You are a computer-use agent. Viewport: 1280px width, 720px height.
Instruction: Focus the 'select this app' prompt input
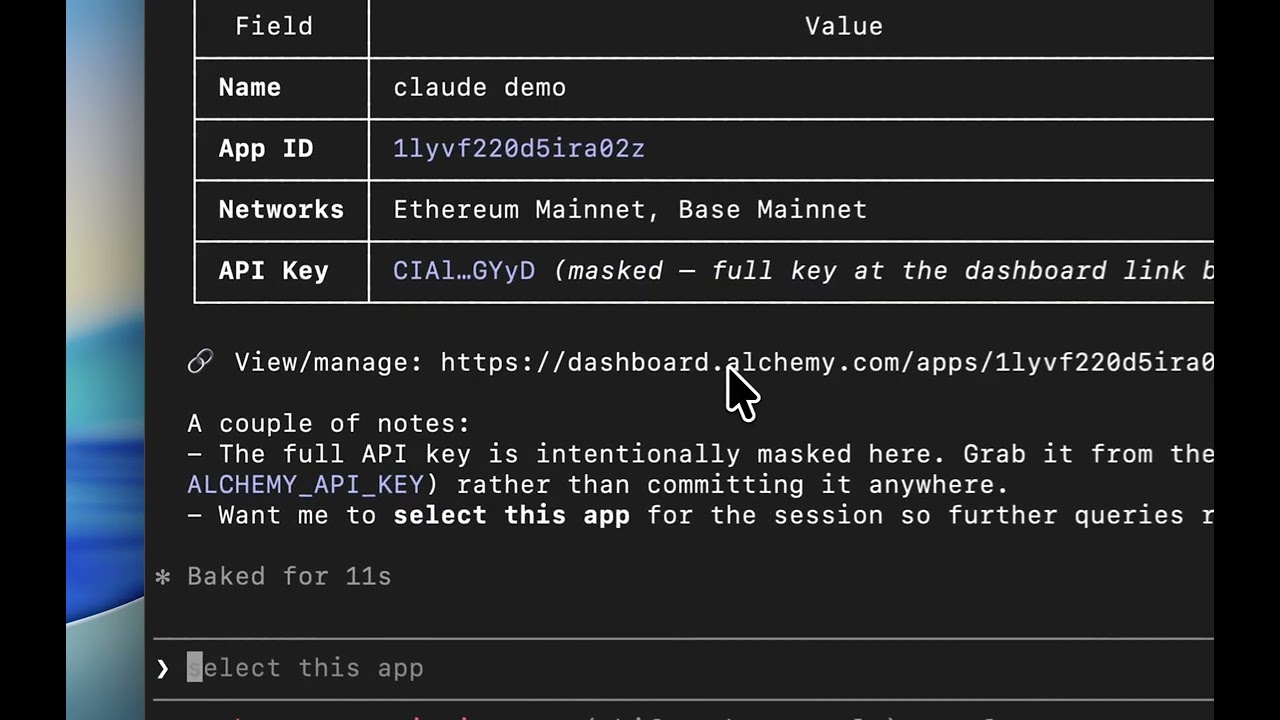[x=683, y=668]
